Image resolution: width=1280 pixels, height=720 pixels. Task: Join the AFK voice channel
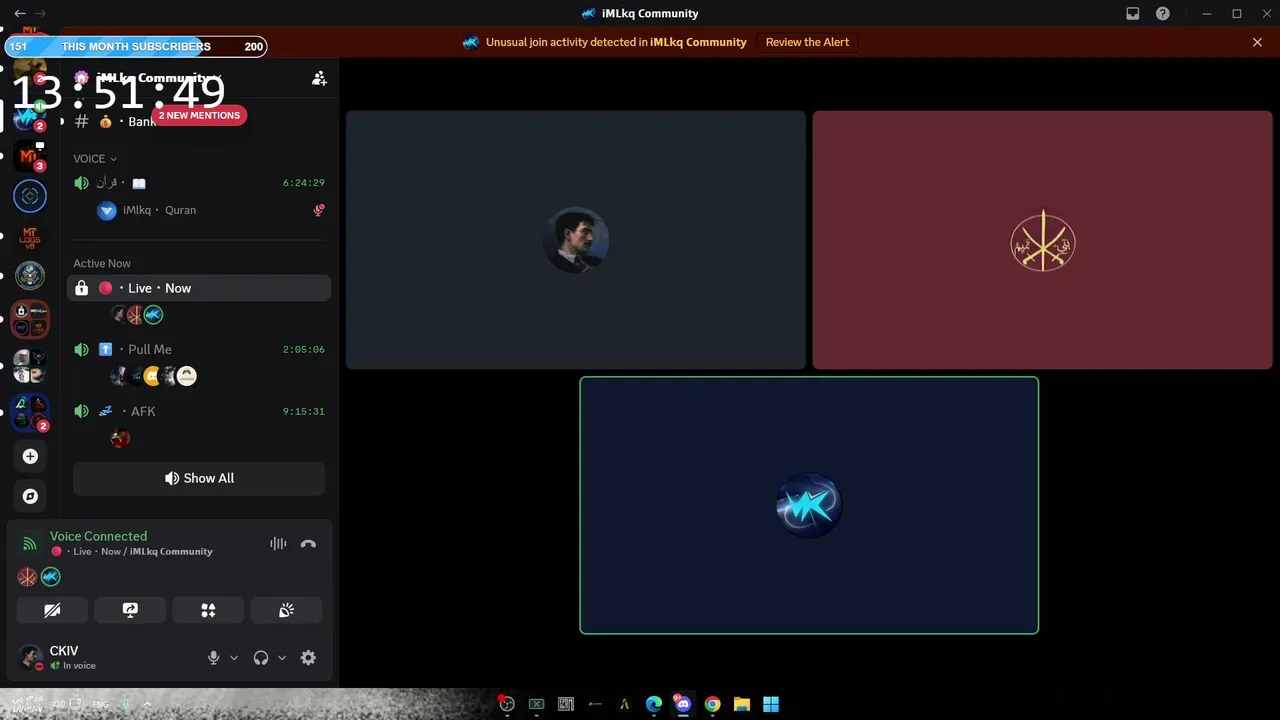point(199,411)
